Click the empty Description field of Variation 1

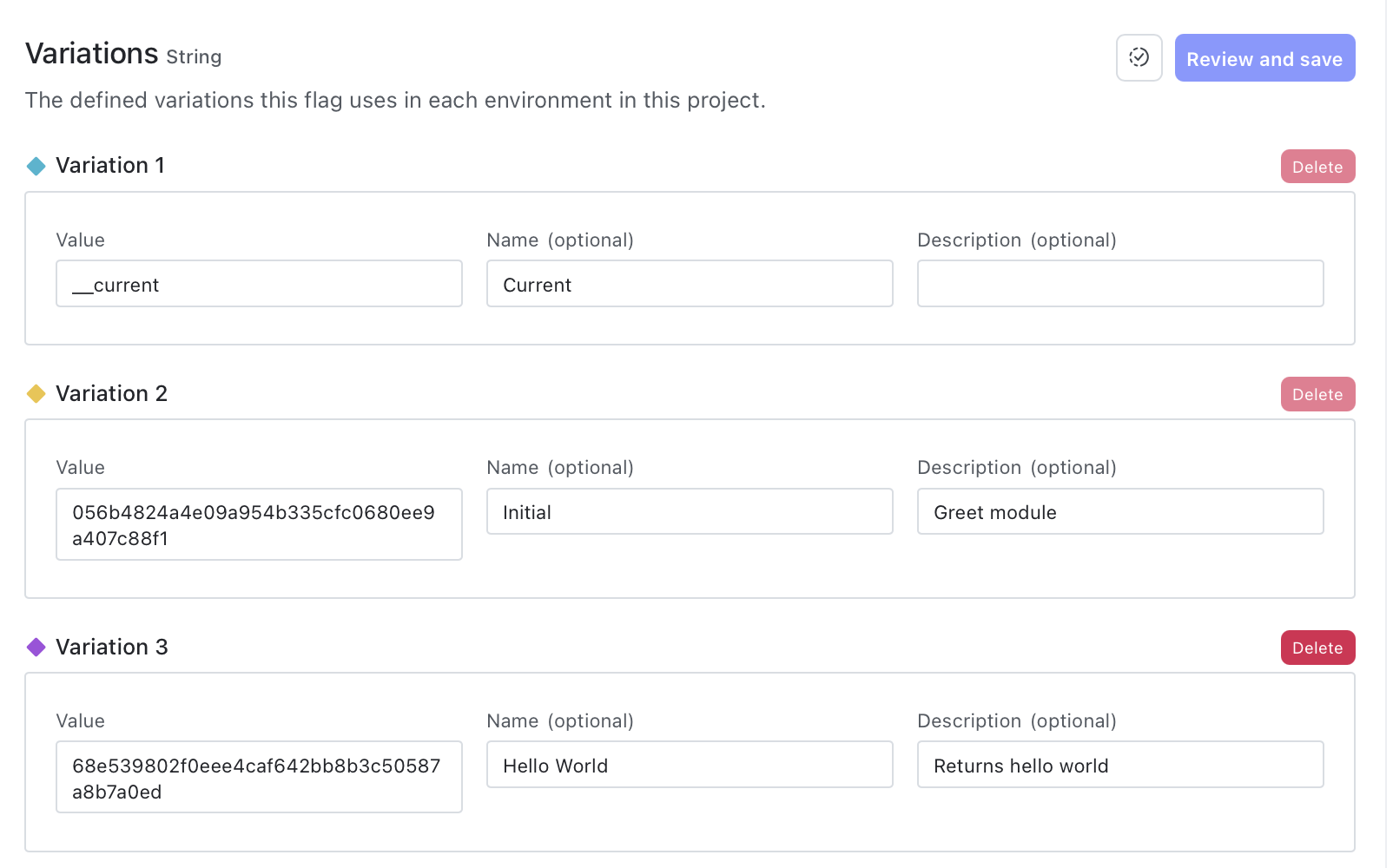pos(1119,285)
